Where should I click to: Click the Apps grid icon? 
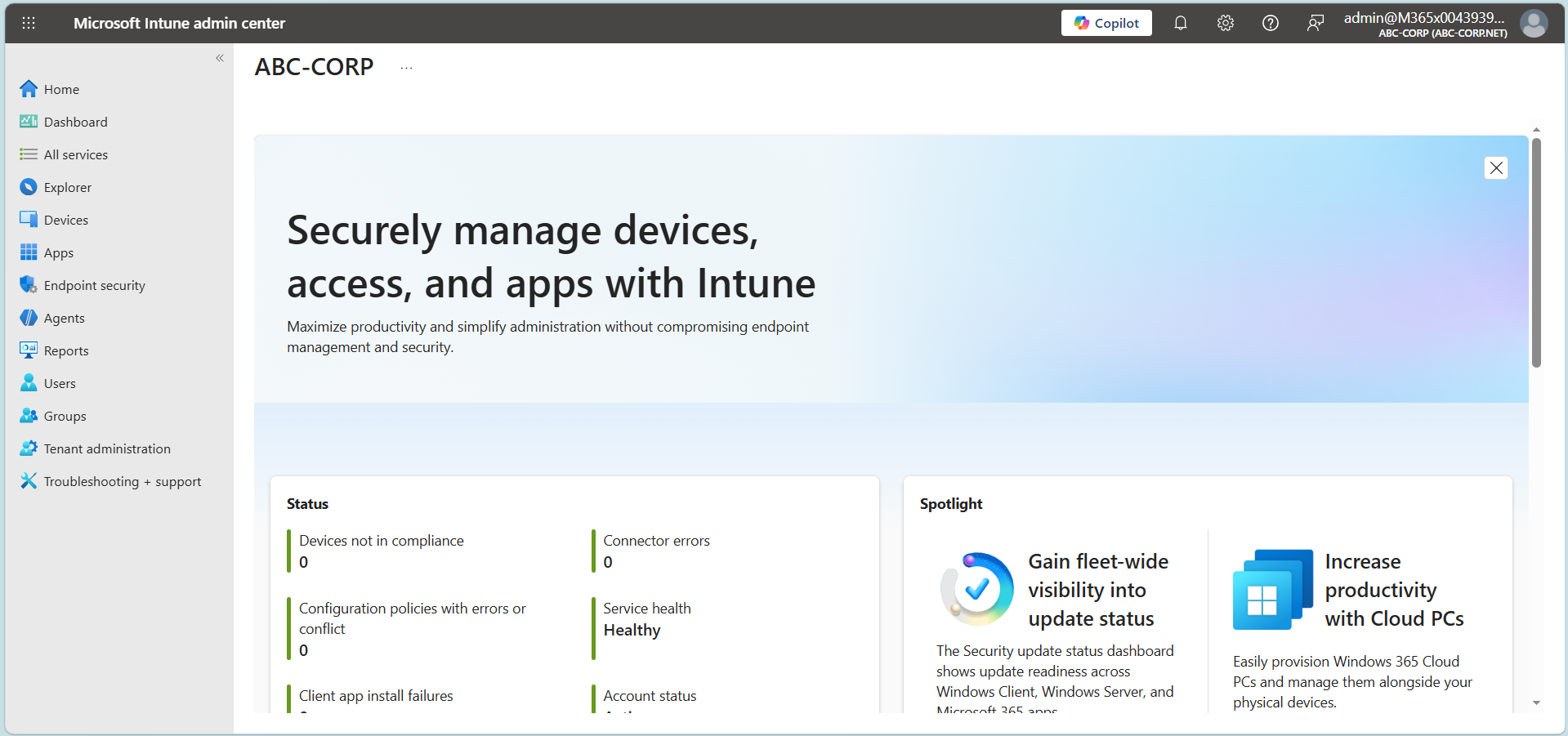(x=29, y=252)
